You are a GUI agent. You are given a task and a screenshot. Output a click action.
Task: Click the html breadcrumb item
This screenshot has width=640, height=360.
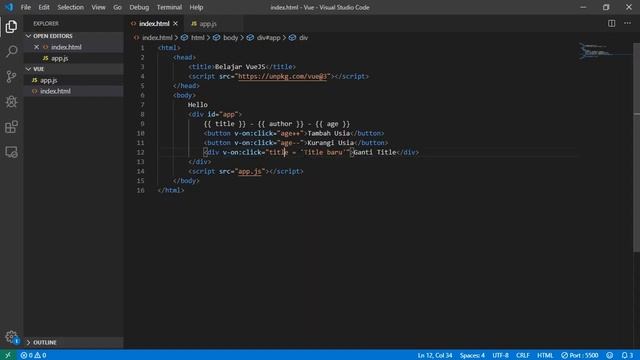click(x=198, y=38)
